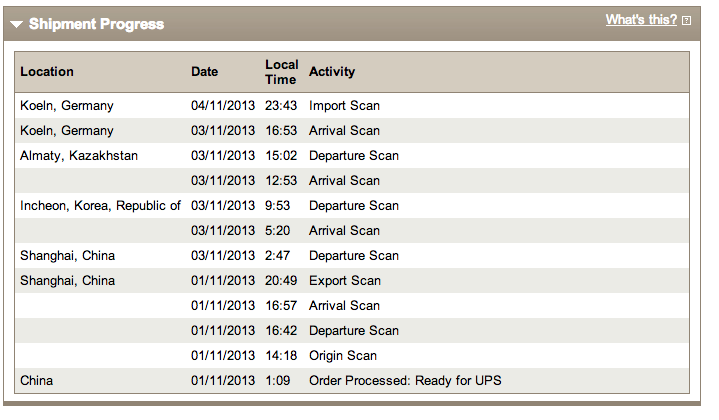The width and height of the screenshot is (719, 420).
Task: Open the "What's this?" help link
Action: pyautogui.click(x=641, y=20)
